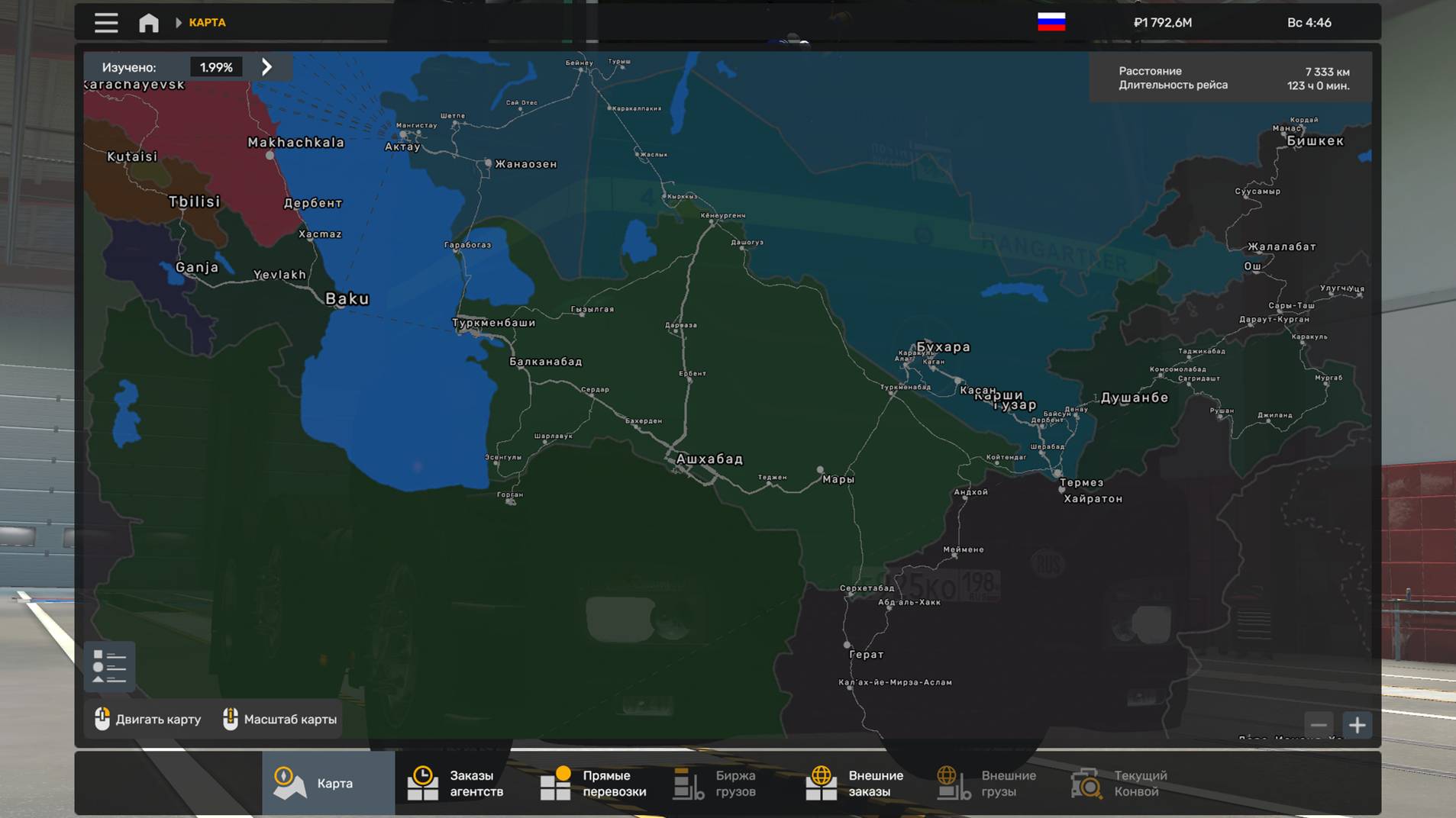This screenshot has width=1456, height=818.
Task: Select Ош city on the map
Action: 1253,266
